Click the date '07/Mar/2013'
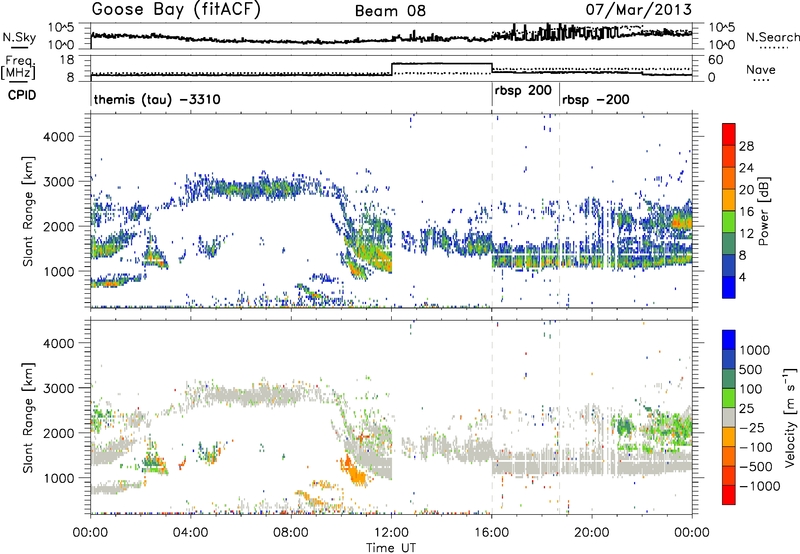This screenshot has width=800, height=554. [x=639, y=10]
